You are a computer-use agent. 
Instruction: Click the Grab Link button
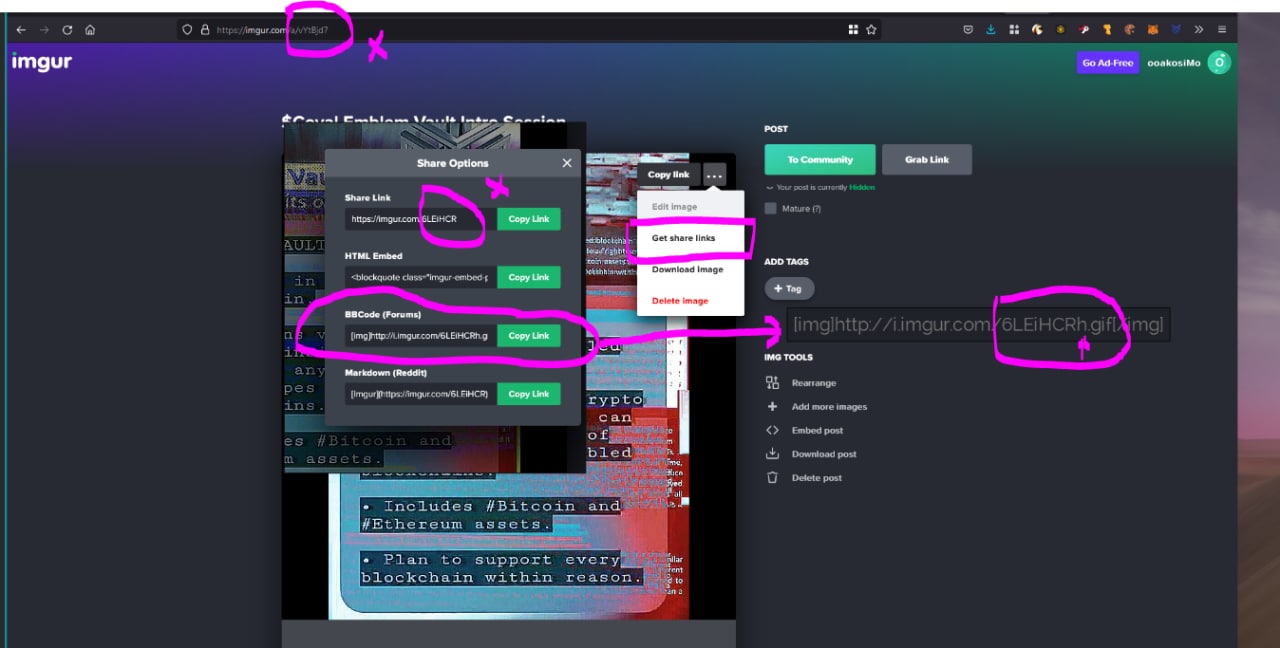[927, 160]
